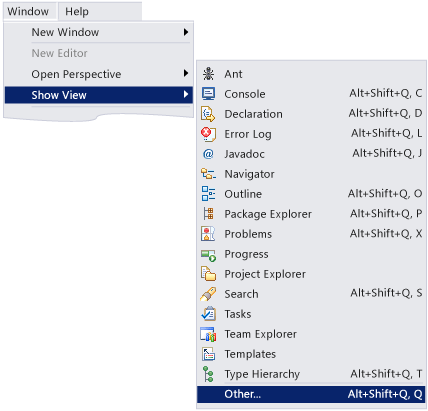Choose Other... from Show View list
This screenshot has height=411, width=428.
coord(311,394)
